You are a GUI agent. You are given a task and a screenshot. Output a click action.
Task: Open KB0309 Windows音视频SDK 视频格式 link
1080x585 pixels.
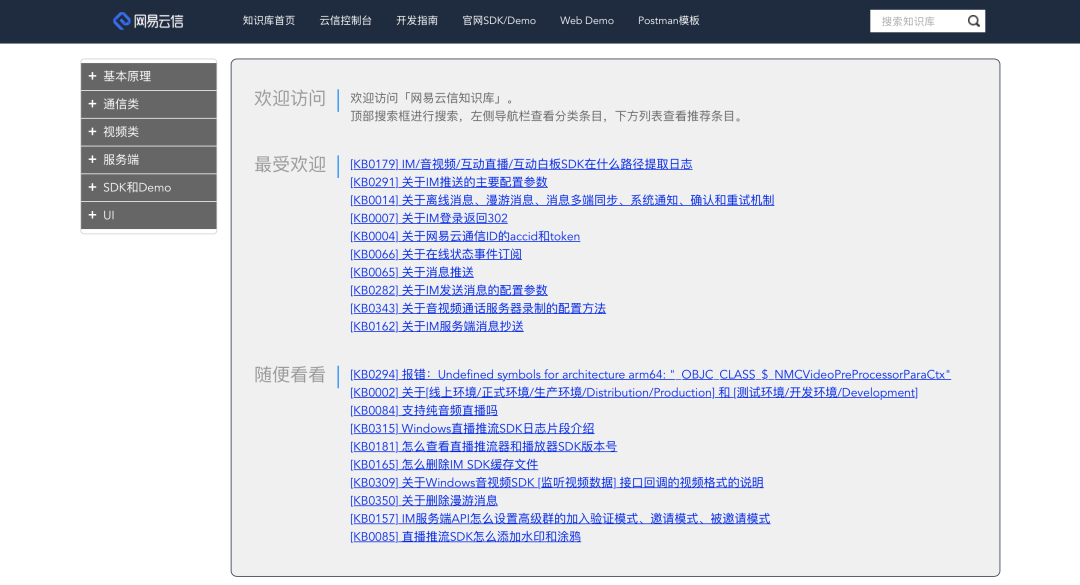[x=557, y=482]
